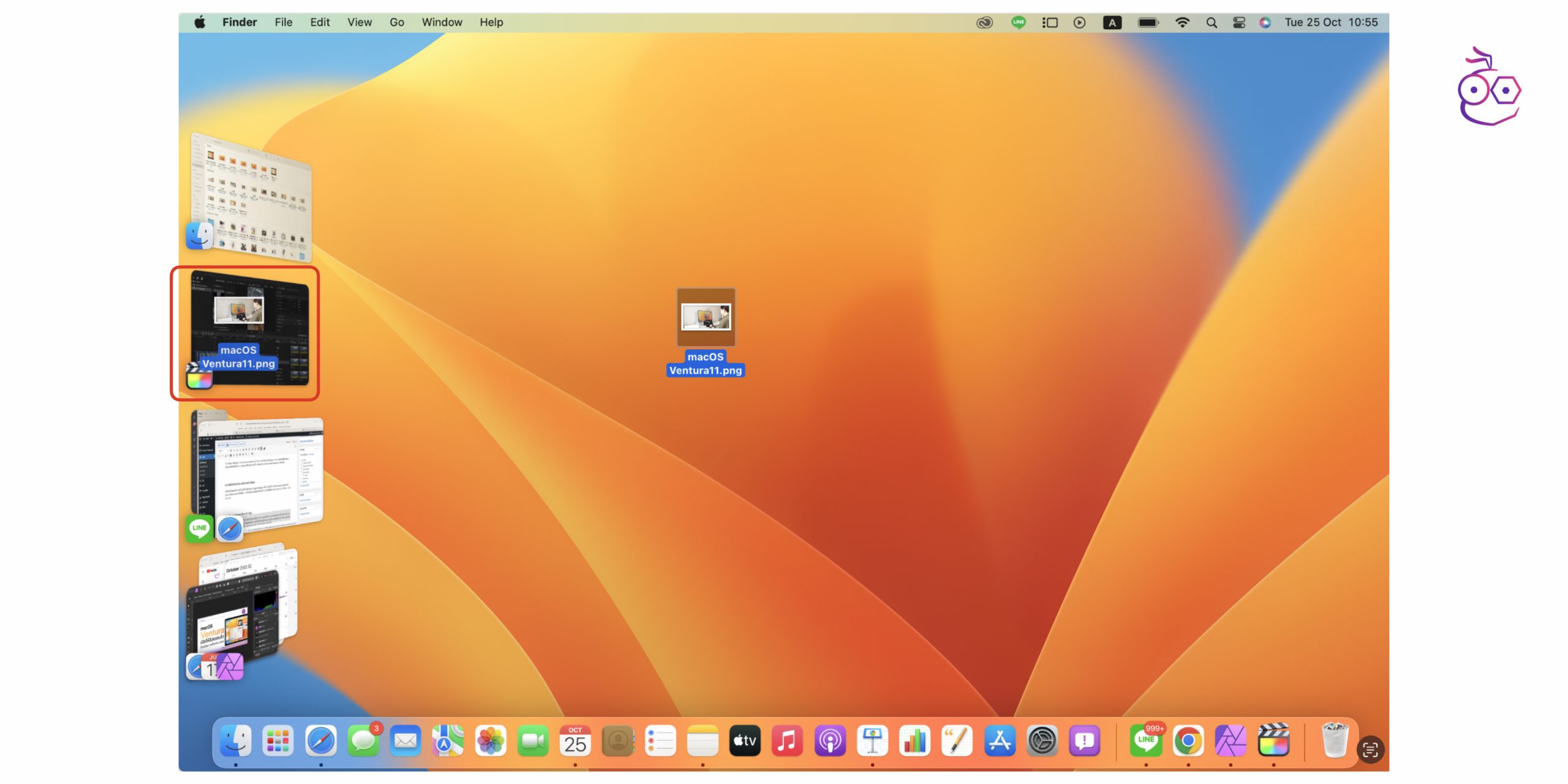The image size is (1568, 784).
Task: Launch Final Cut Pro in Dock
Action: click(x=1273, y=742)
